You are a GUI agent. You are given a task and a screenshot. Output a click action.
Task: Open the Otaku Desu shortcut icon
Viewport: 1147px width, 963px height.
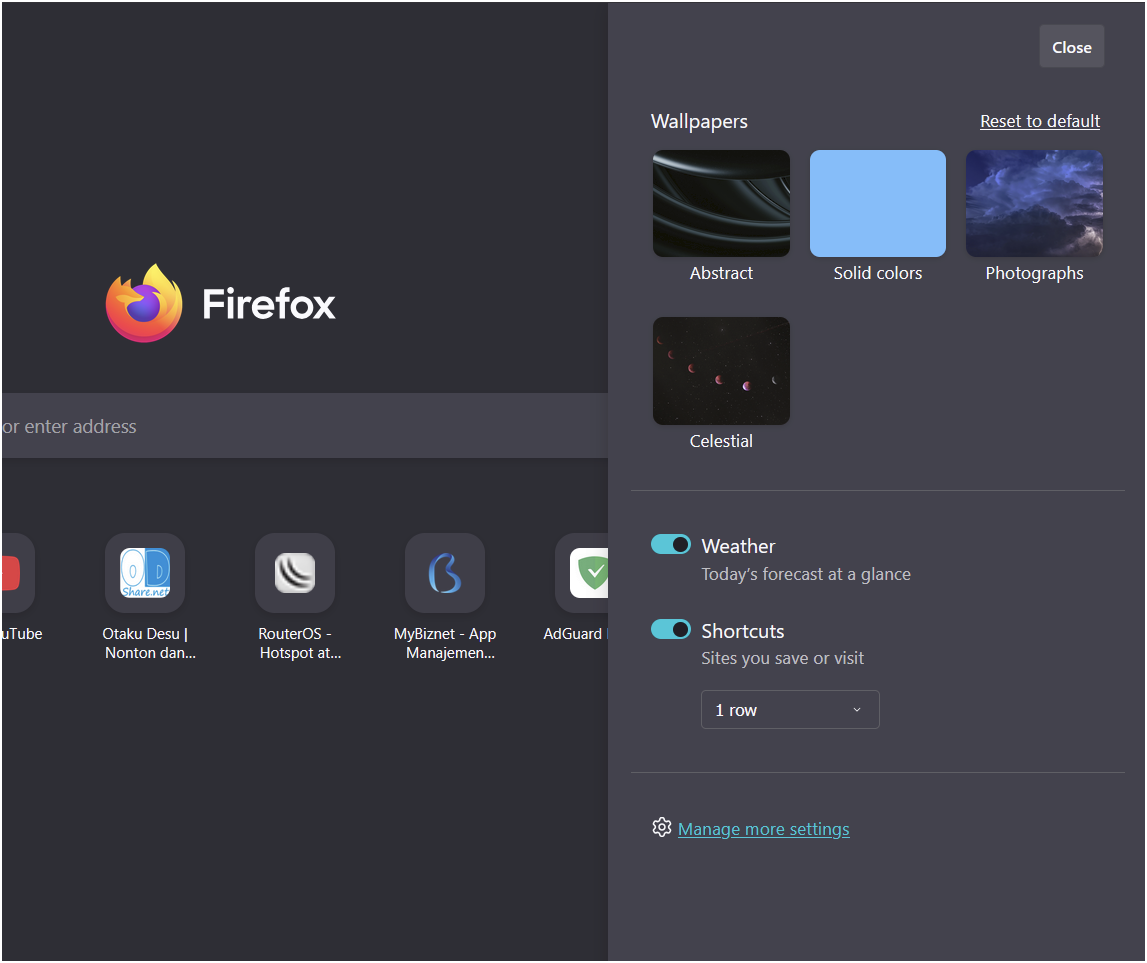point(145,572)
